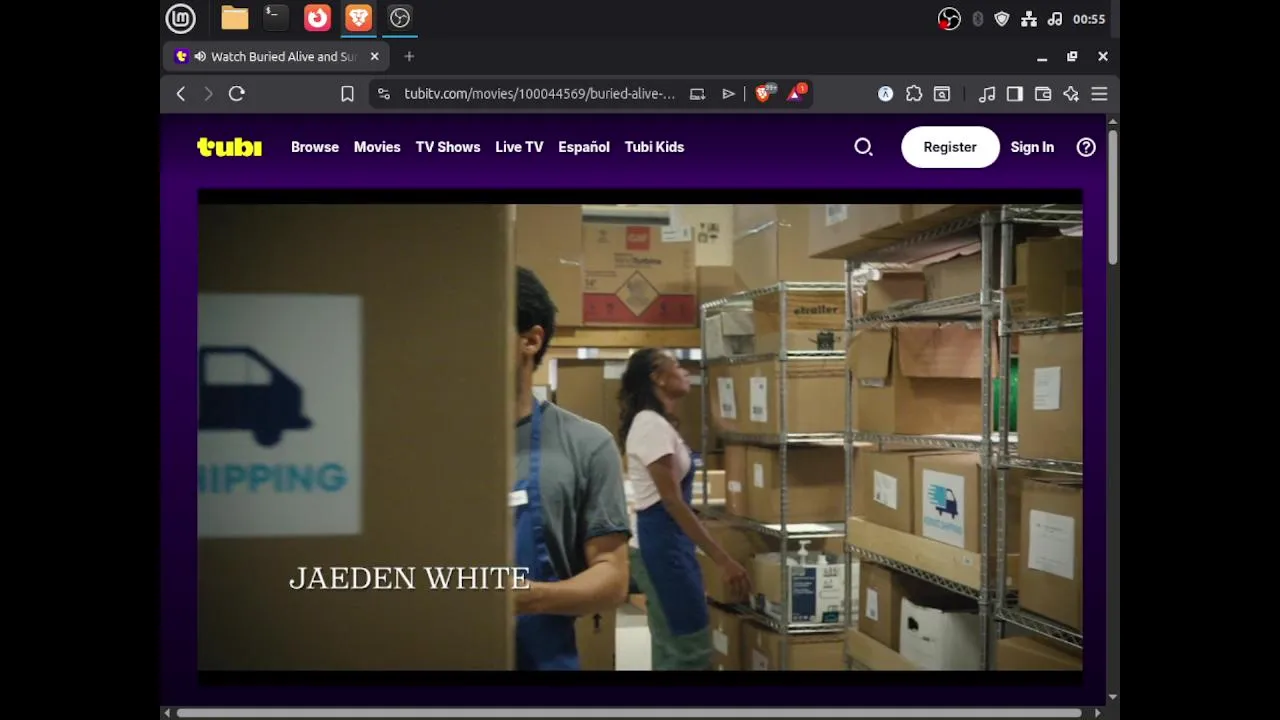The width and height of the screenshot is (1280, 720).
Task: Click the vertical page scrollbar thumb
Action: [x=1113, y=196]
